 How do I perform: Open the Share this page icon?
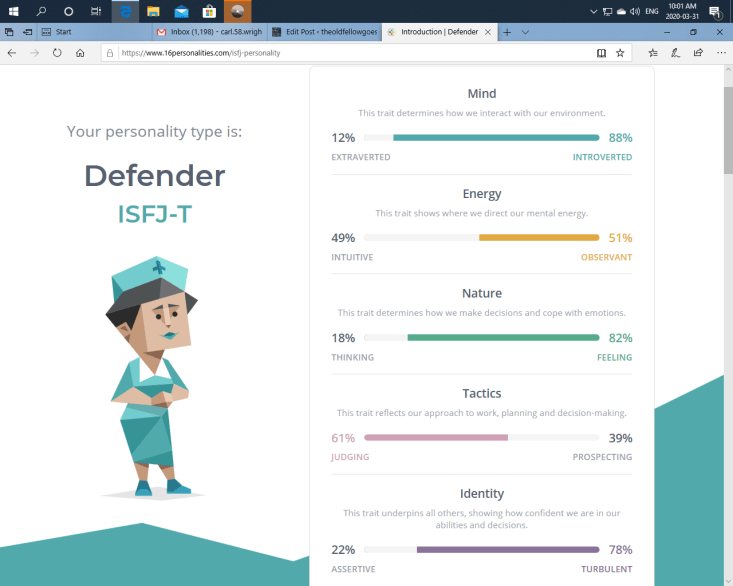[698, 52]
